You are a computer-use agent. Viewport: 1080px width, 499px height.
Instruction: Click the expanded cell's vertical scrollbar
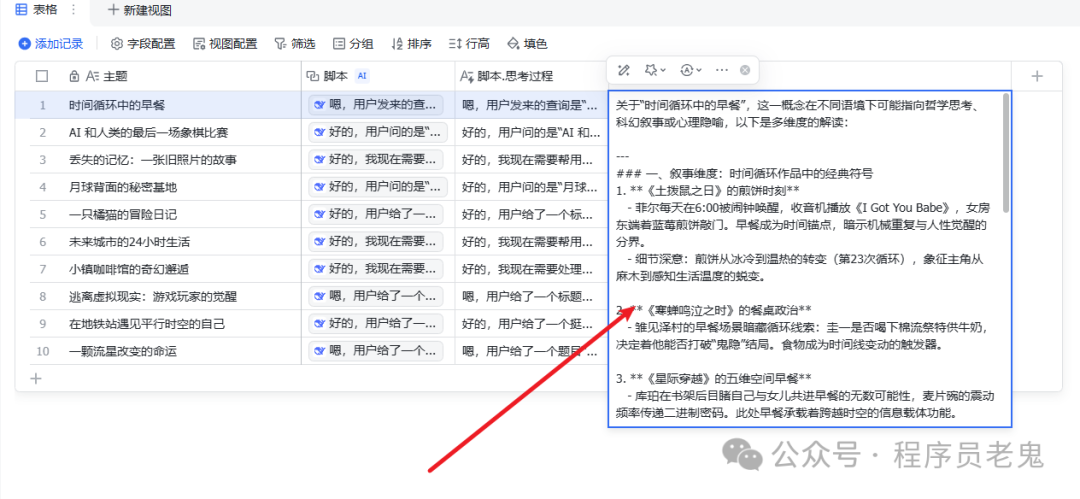(1006, 153)
